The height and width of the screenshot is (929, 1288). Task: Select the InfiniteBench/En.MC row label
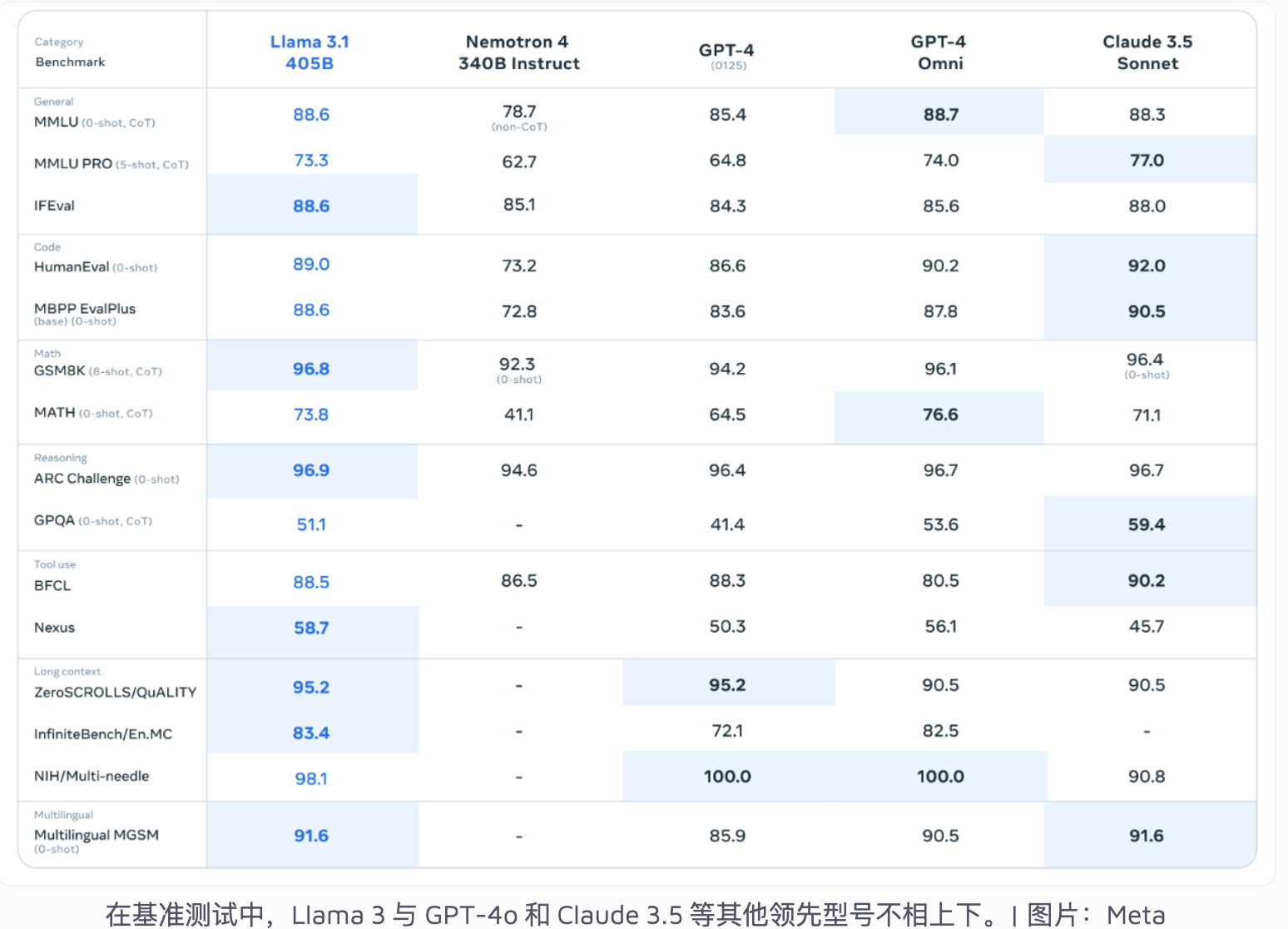pyautogui.click(x=103, y=734)
